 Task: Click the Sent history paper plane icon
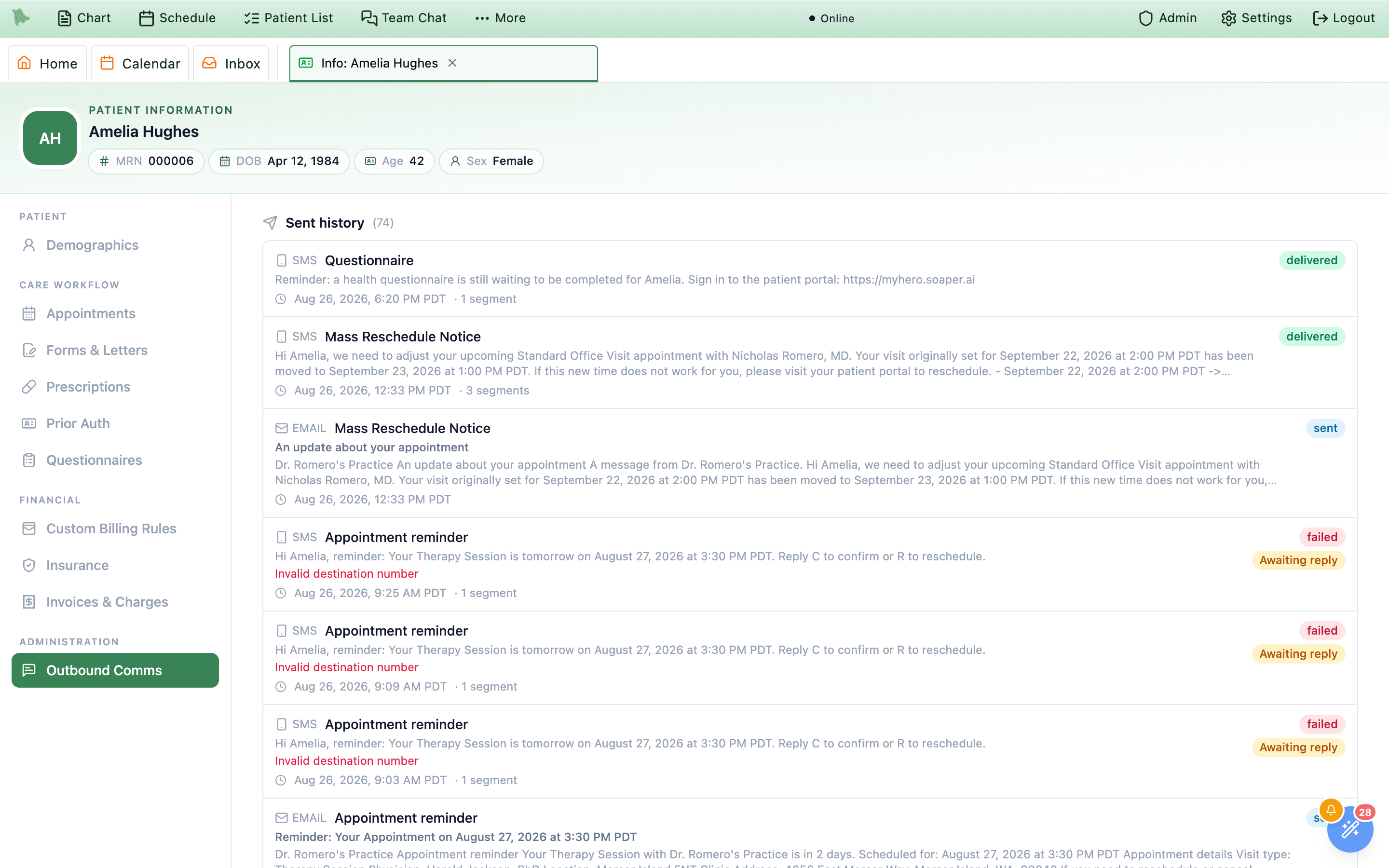(271, 223)
